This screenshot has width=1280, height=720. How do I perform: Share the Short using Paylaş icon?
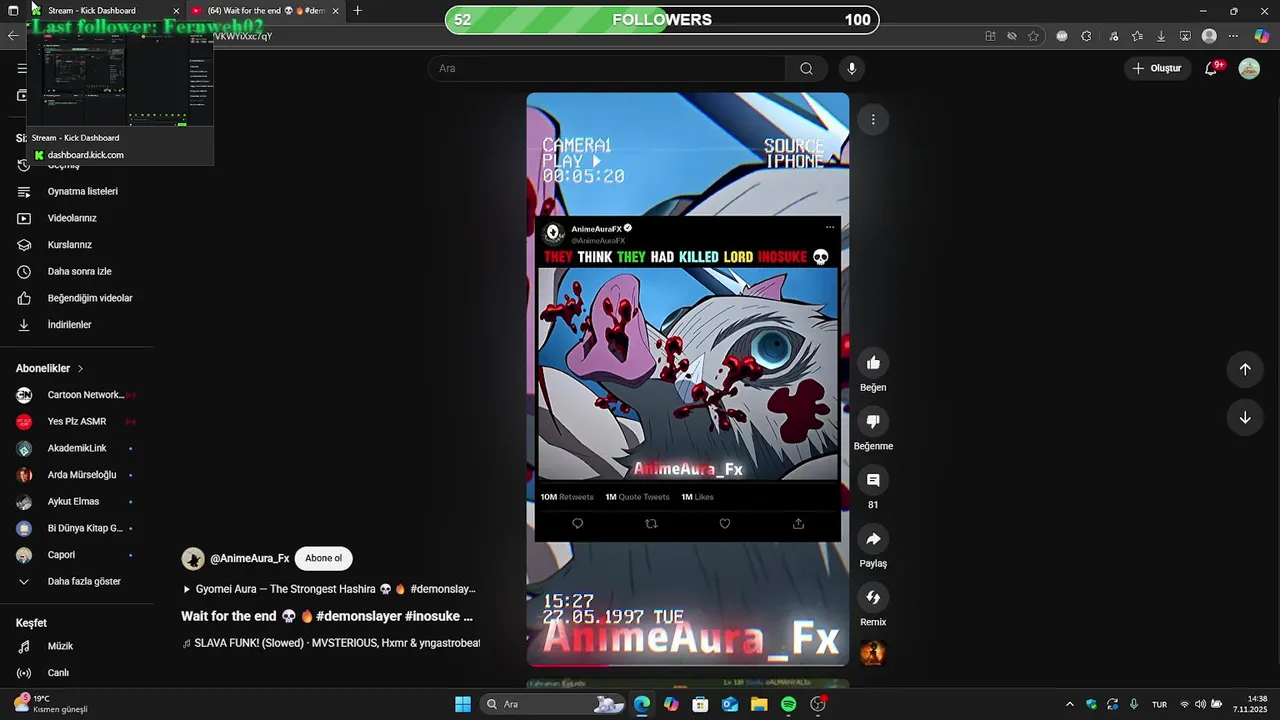873,540
